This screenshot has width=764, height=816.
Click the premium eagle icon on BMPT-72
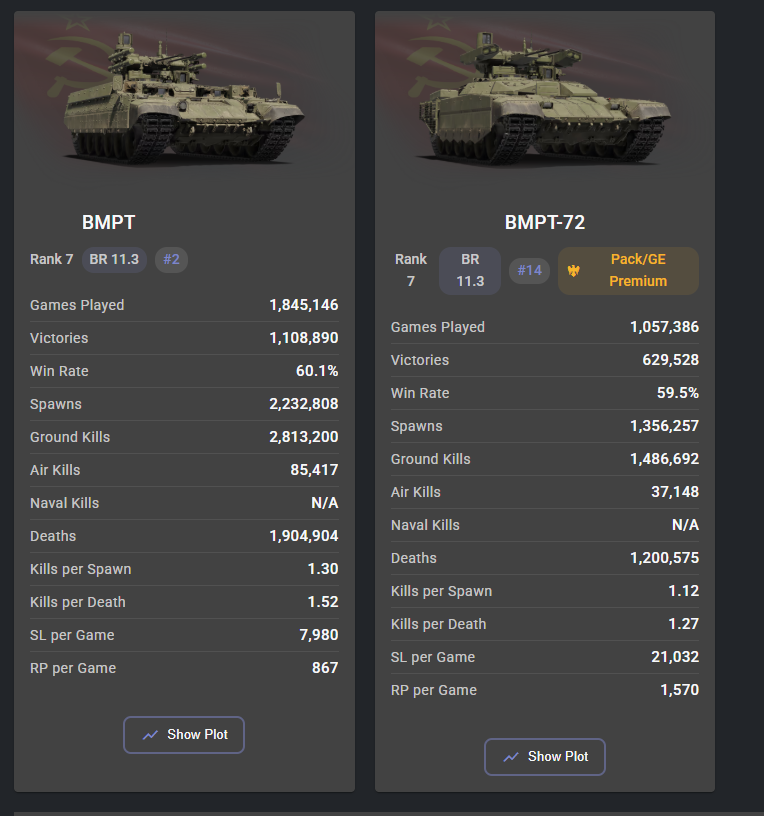(x=573, y=271)
